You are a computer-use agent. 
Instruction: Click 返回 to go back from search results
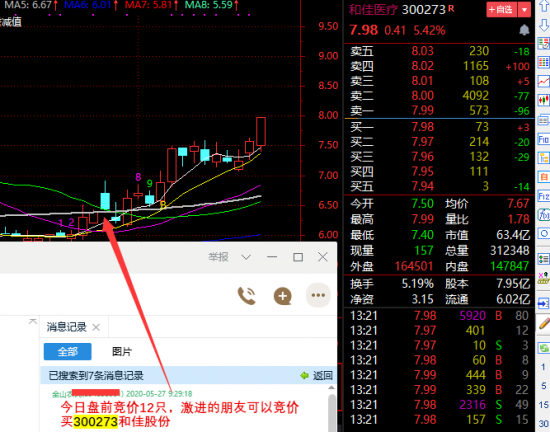click(317, 376)
